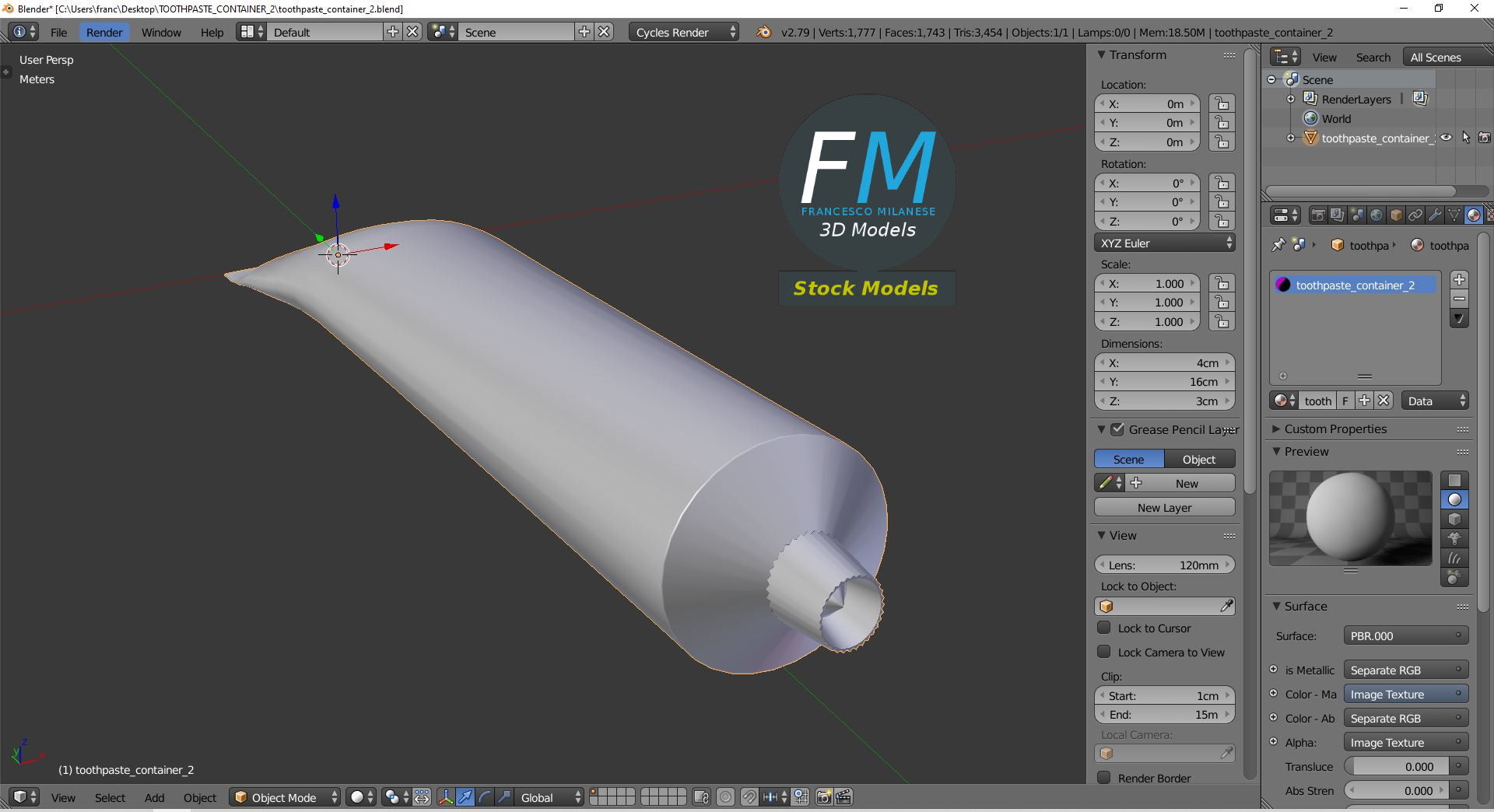Open the Global orientation dropdown
Screen dimensions: 1494x812
click(x=549, y=797)
